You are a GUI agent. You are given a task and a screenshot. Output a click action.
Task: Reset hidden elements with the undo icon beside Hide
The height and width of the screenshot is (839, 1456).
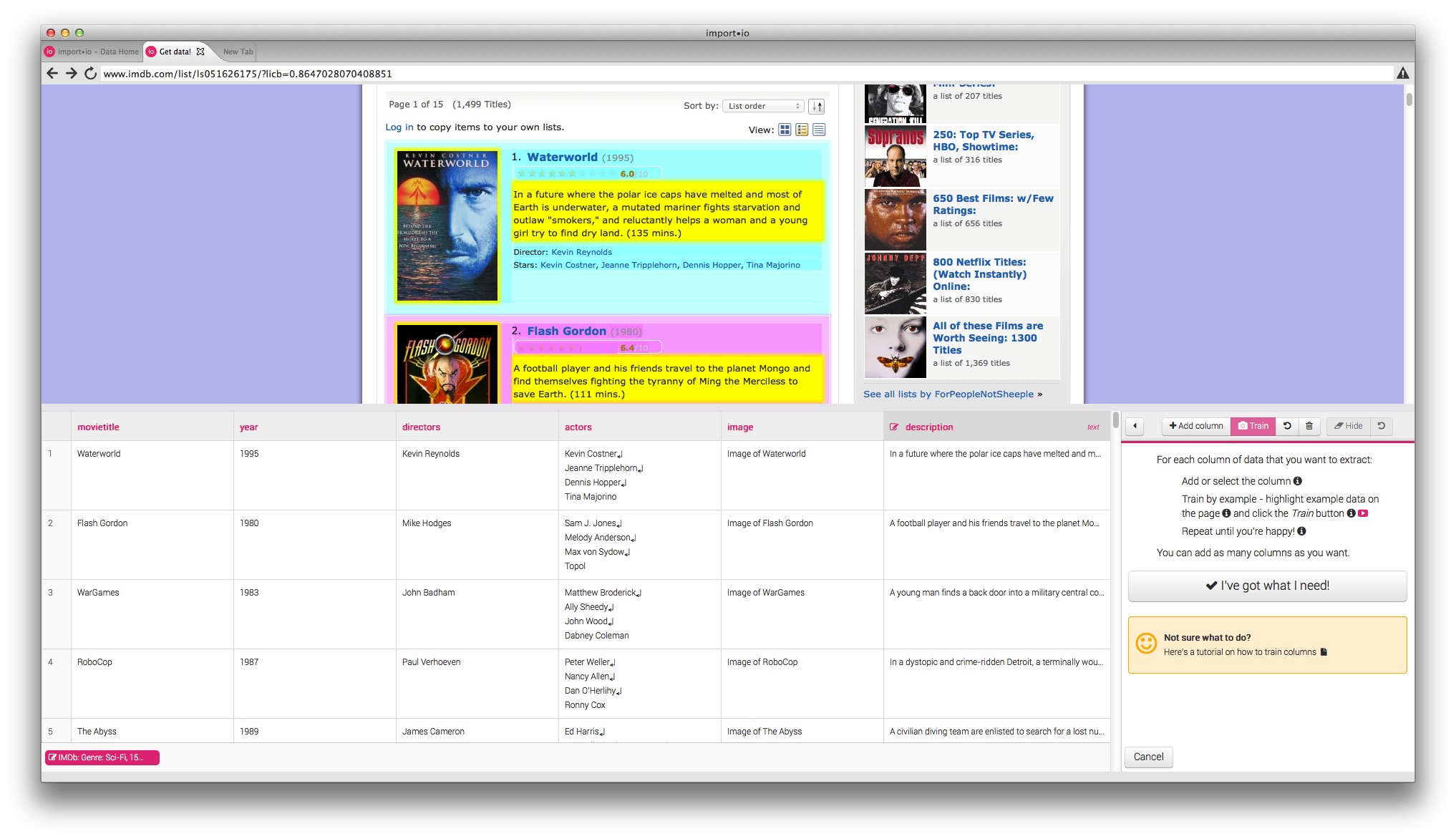coord(1382,426)
